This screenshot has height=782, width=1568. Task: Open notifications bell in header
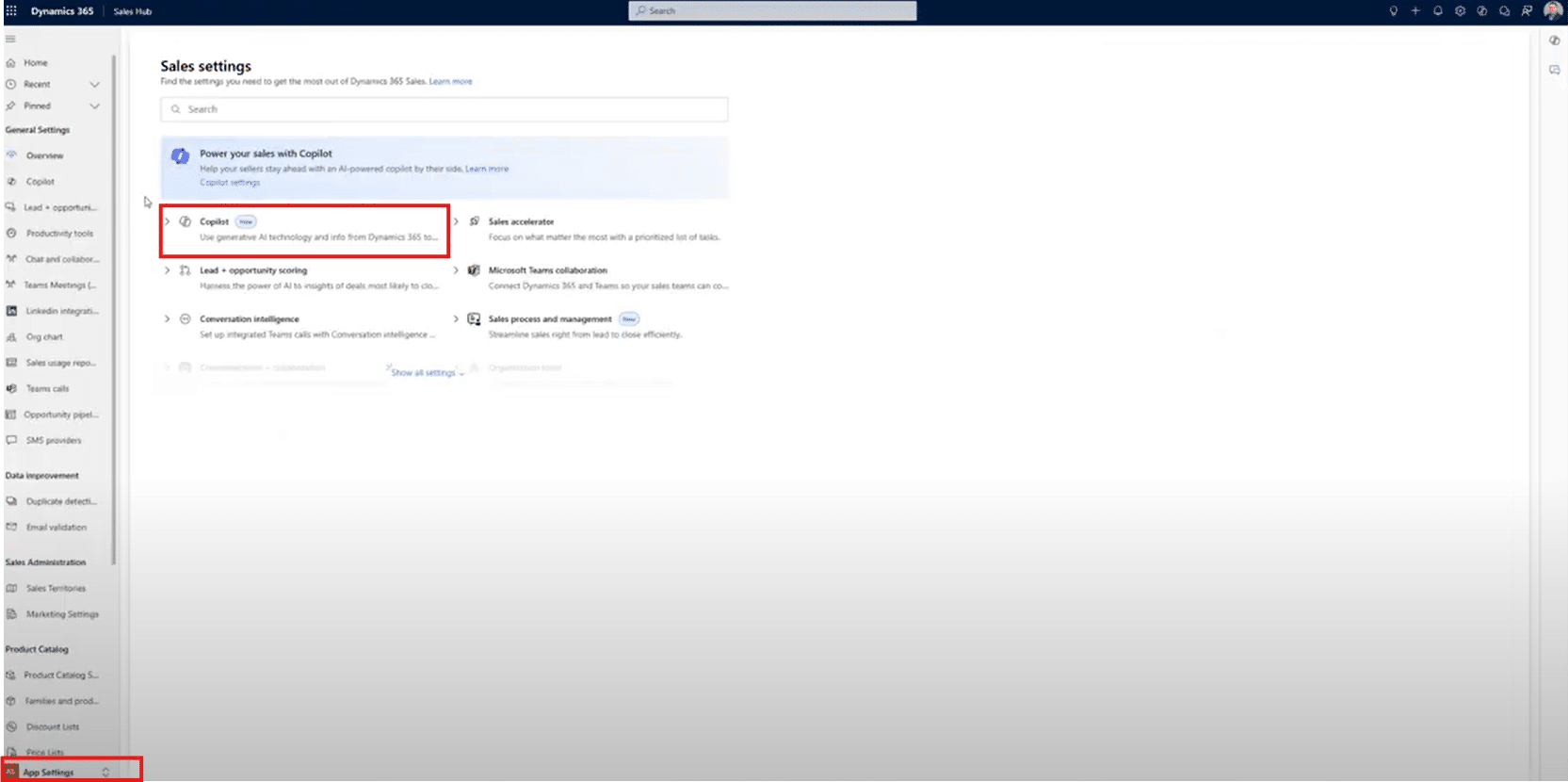click(x=1438, y=11)
